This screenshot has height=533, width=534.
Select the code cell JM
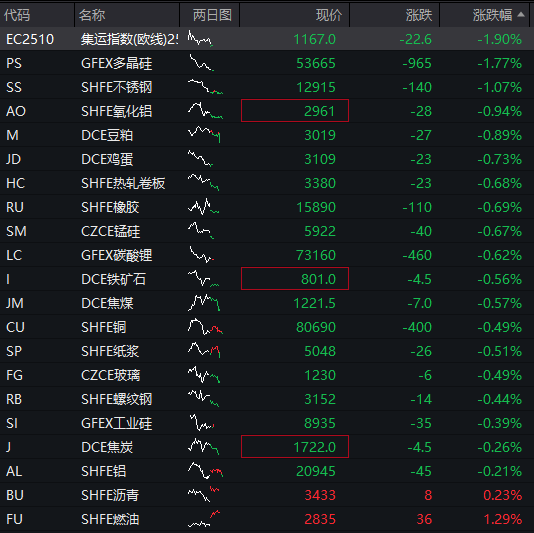(15, 303)
